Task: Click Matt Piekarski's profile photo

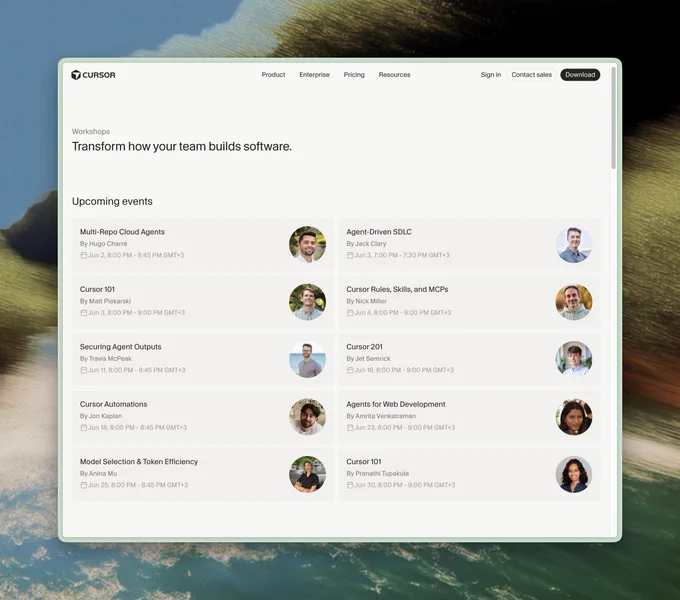Action: pyautogui.click(x=307, y=302)
